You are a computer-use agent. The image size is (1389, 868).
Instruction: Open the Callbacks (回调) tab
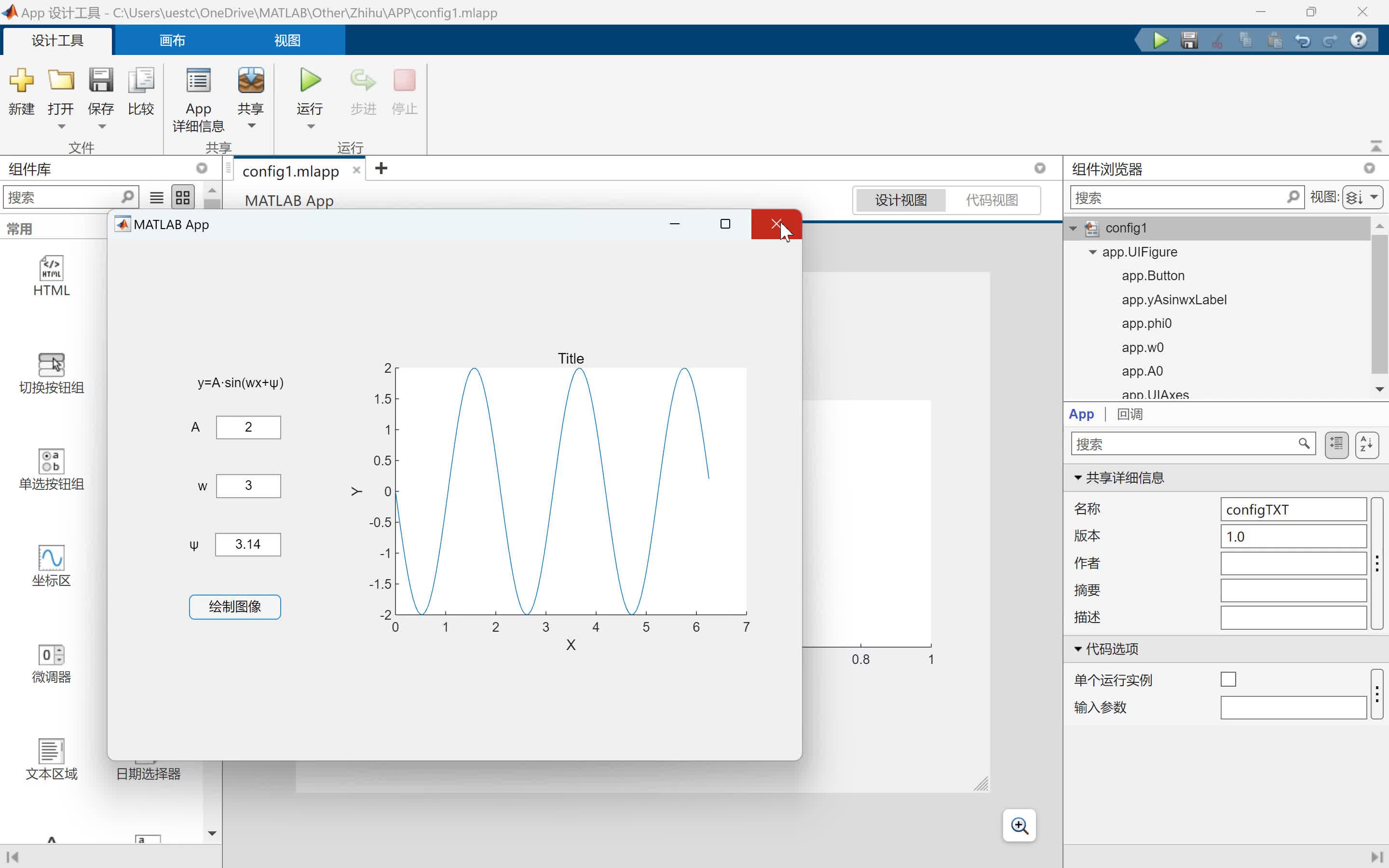(x=1129, y=414)
